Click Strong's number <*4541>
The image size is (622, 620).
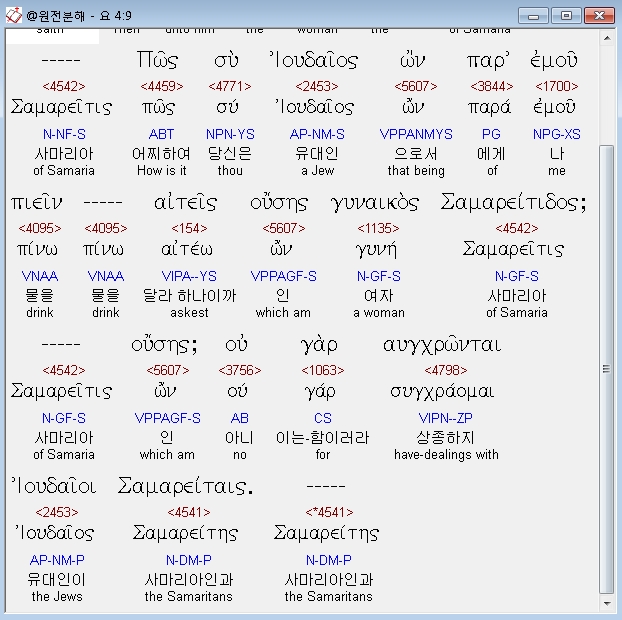[x=329, y=512]
